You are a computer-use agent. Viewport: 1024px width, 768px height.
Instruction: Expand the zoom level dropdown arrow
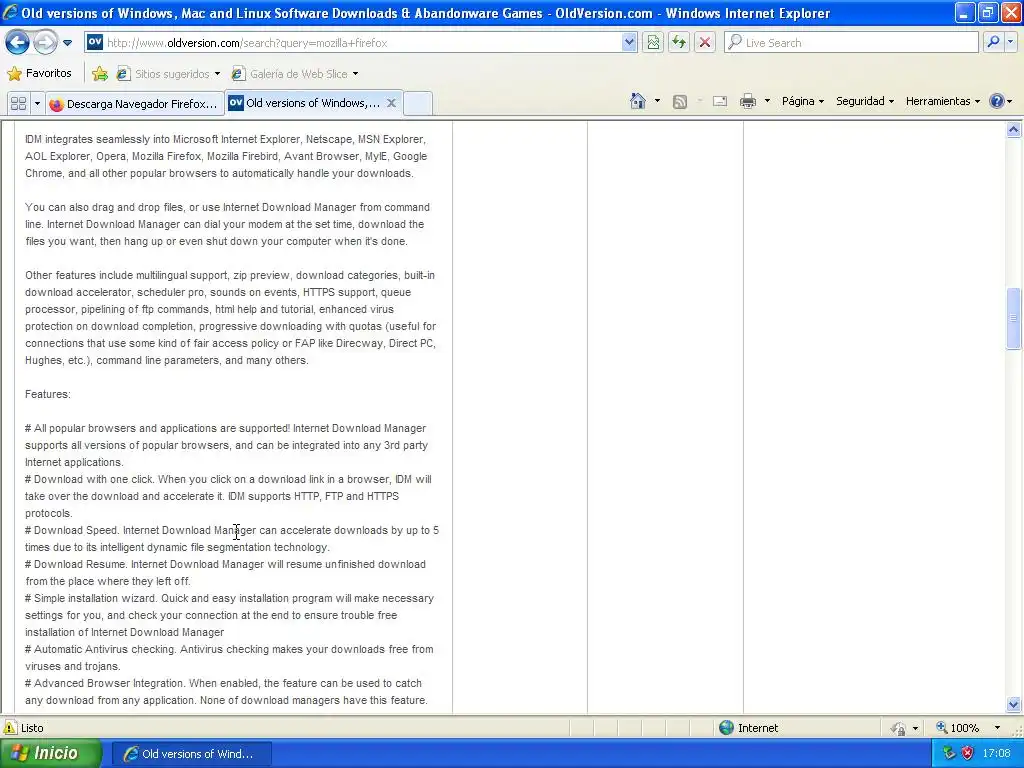997,728
